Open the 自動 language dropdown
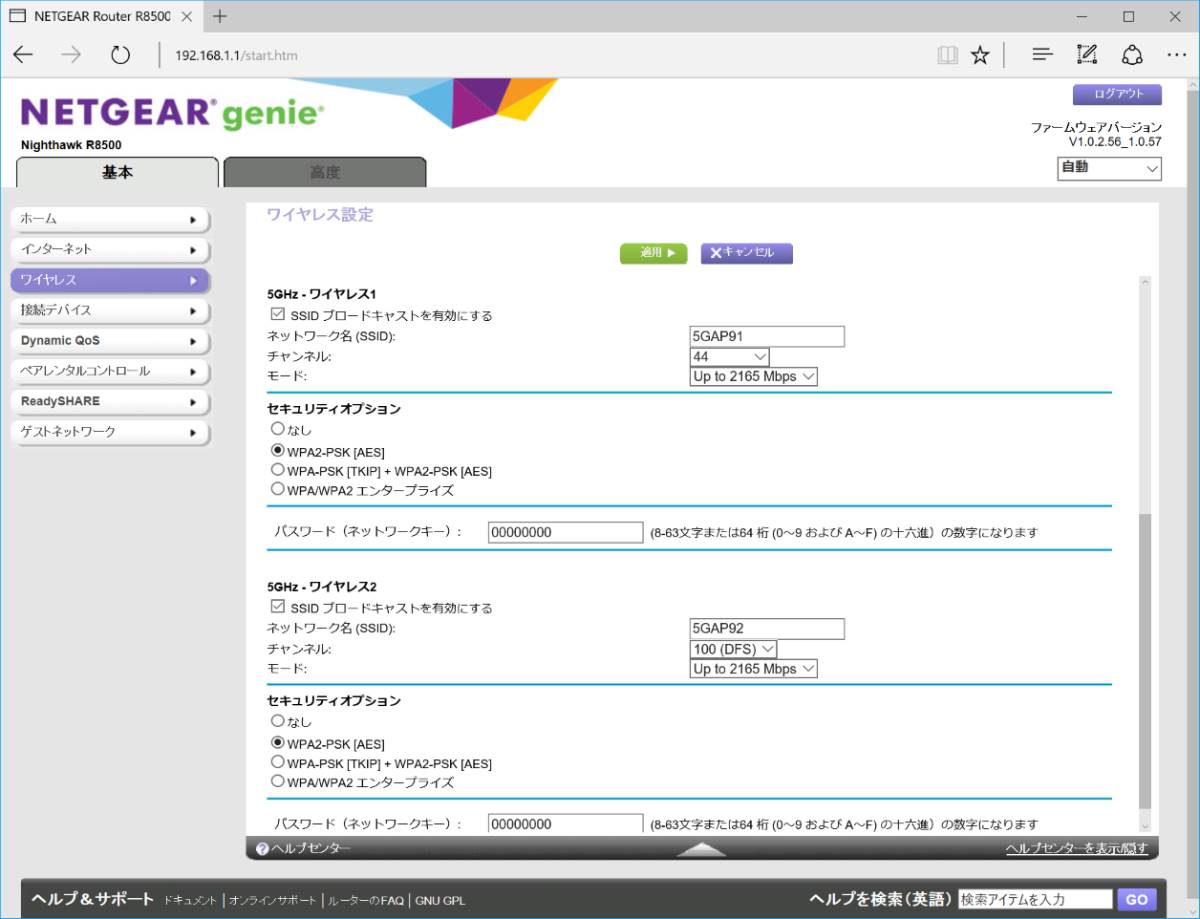 [1109, 168]
